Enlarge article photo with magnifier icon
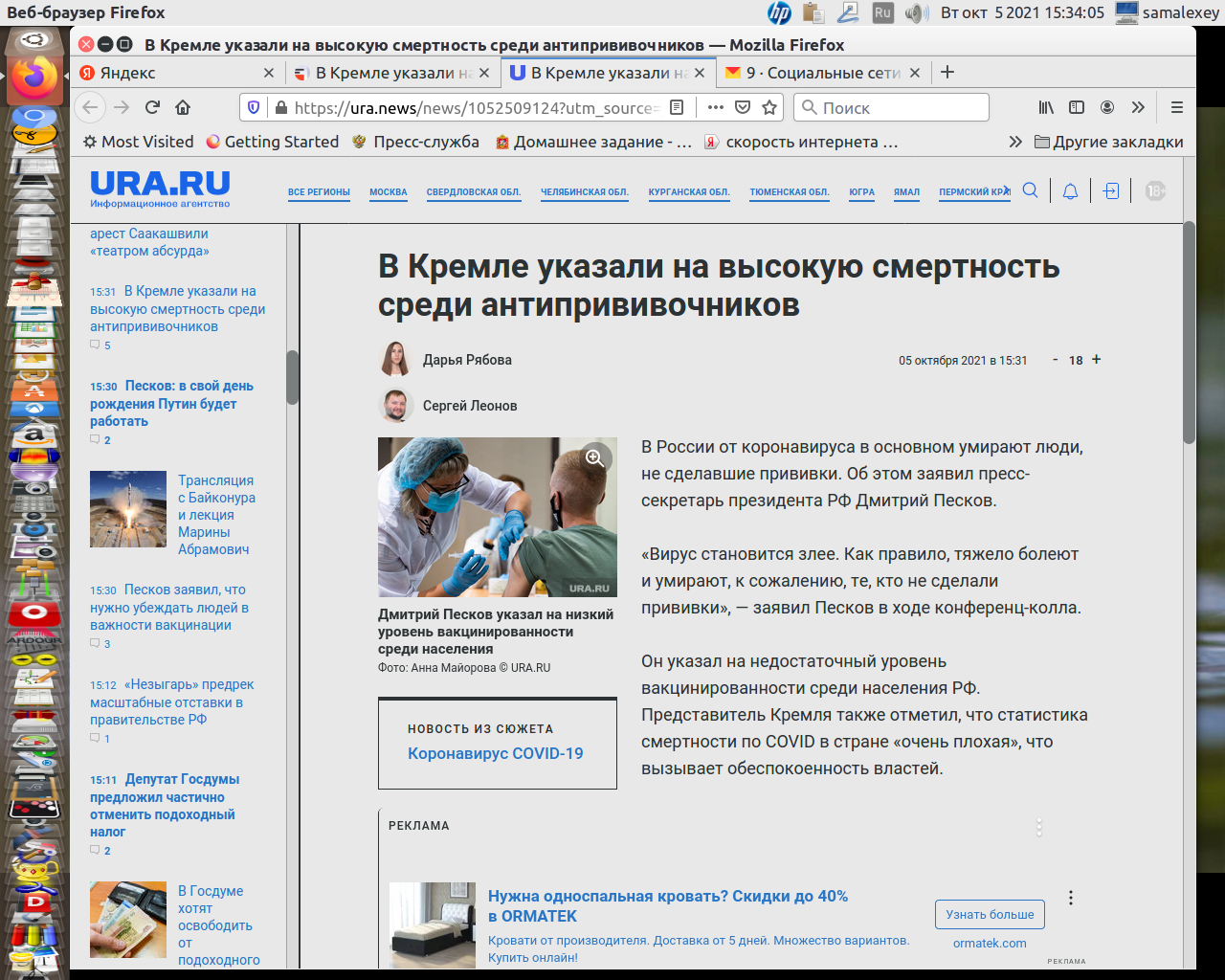The width and height of the screenshot is (1225, 980). [595, 458]
